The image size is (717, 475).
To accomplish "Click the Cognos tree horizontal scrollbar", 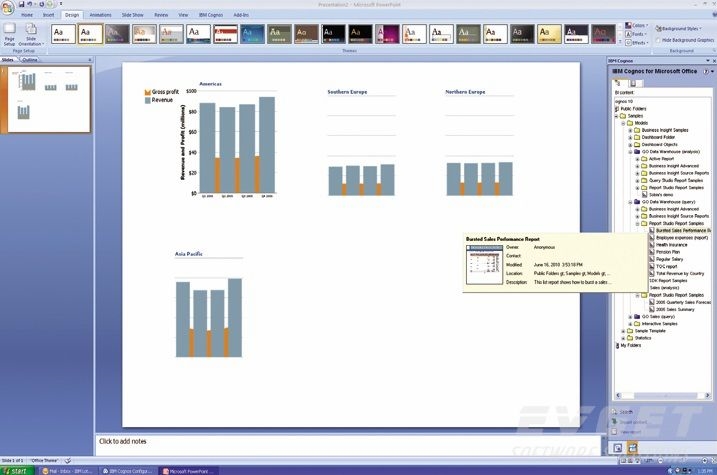I will point(665,396).
